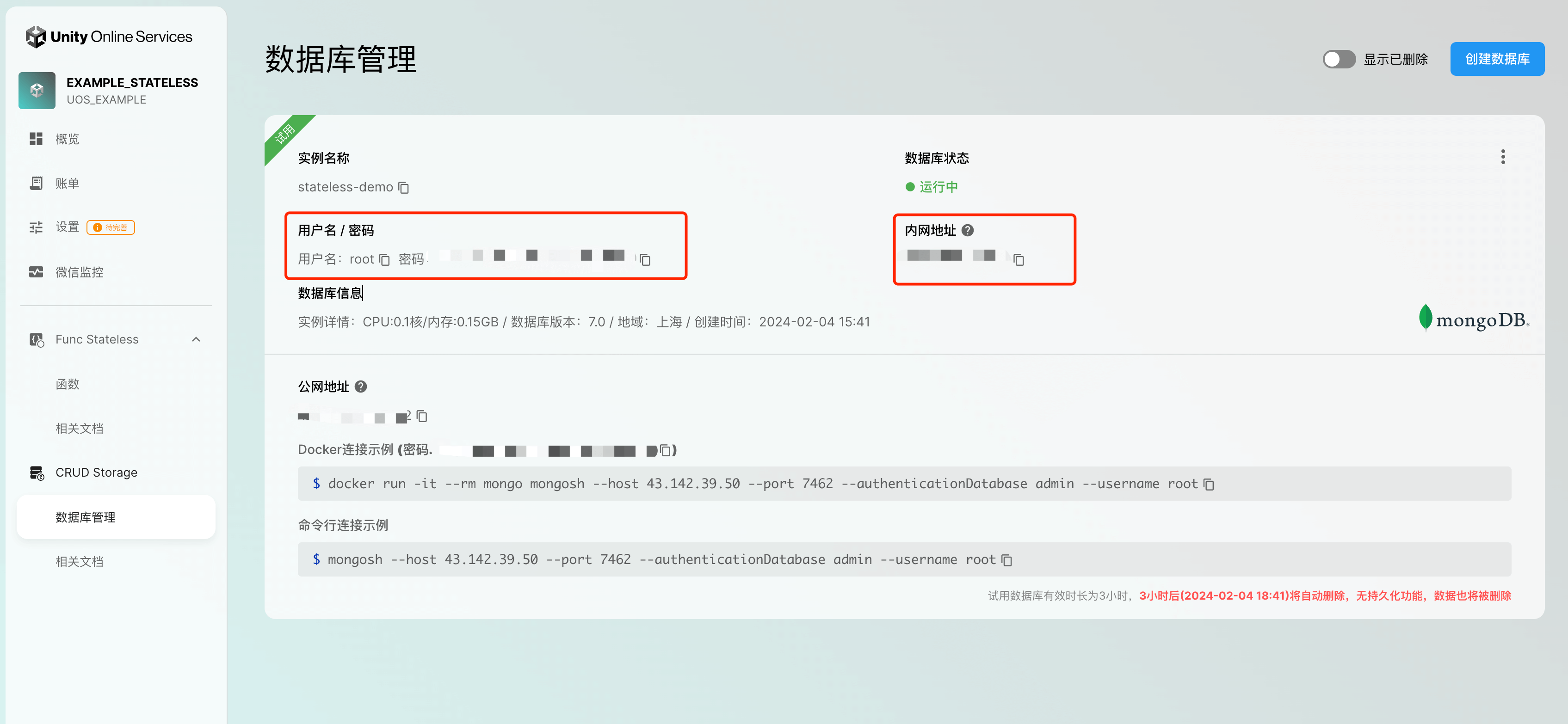This screenshot has width=1568, height=724.
Task: Copy the public network address
Action: [422, 416]
